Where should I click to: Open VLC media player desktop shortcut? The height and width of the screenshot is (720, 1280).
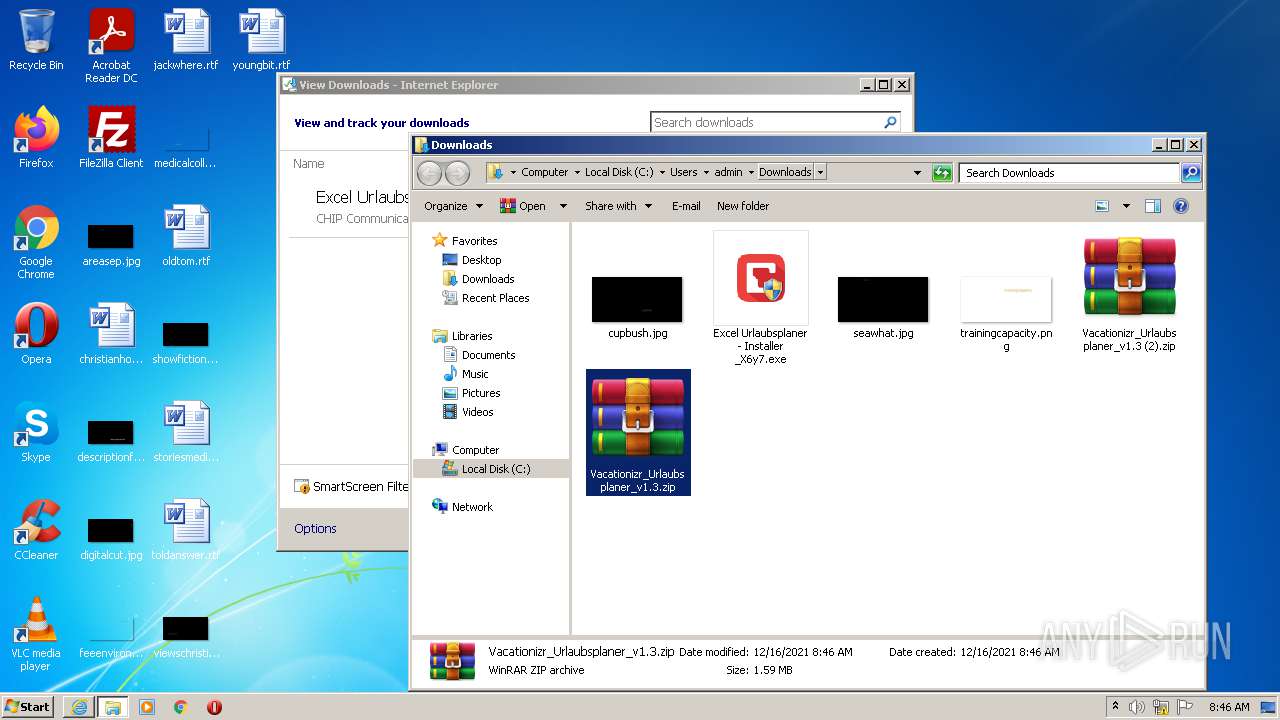[36, 634]
